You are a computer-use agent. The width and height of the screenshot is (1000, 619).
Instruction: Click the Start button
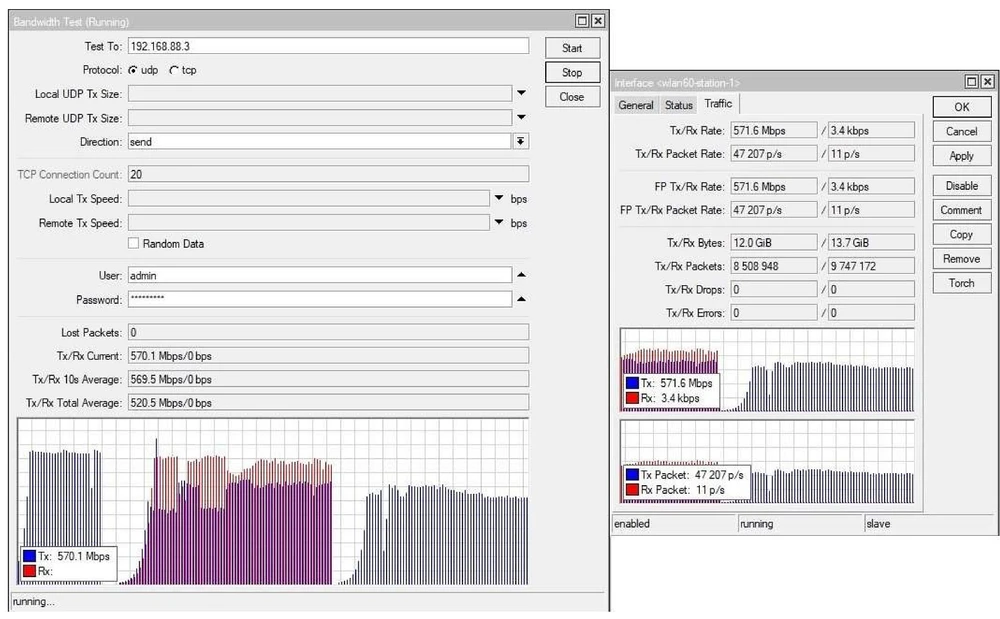click(x=571, y=47)
